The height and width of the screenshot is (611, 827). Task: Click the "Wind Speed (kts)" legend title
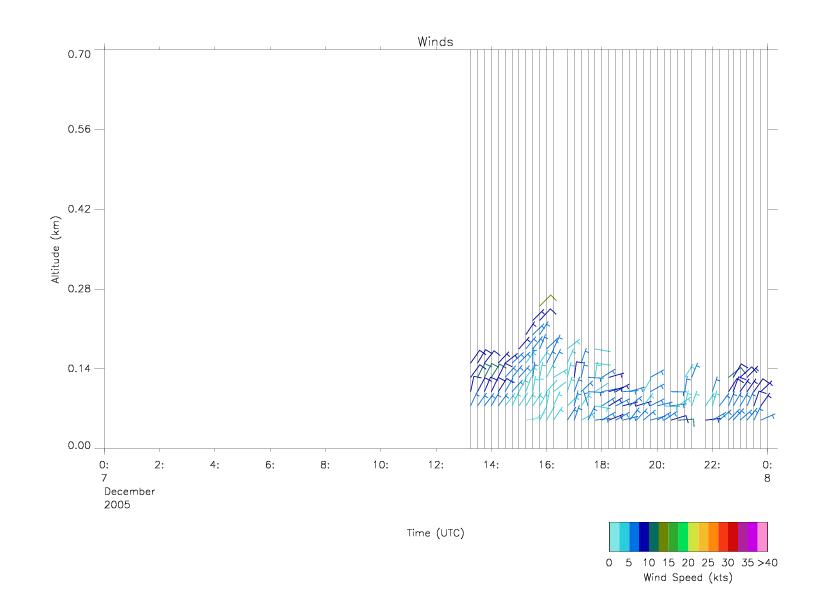688,577
